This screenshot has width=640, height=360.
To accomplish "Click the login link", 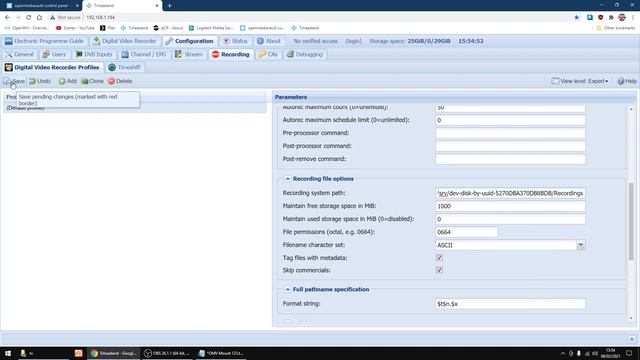I will (x=353, y=41).
